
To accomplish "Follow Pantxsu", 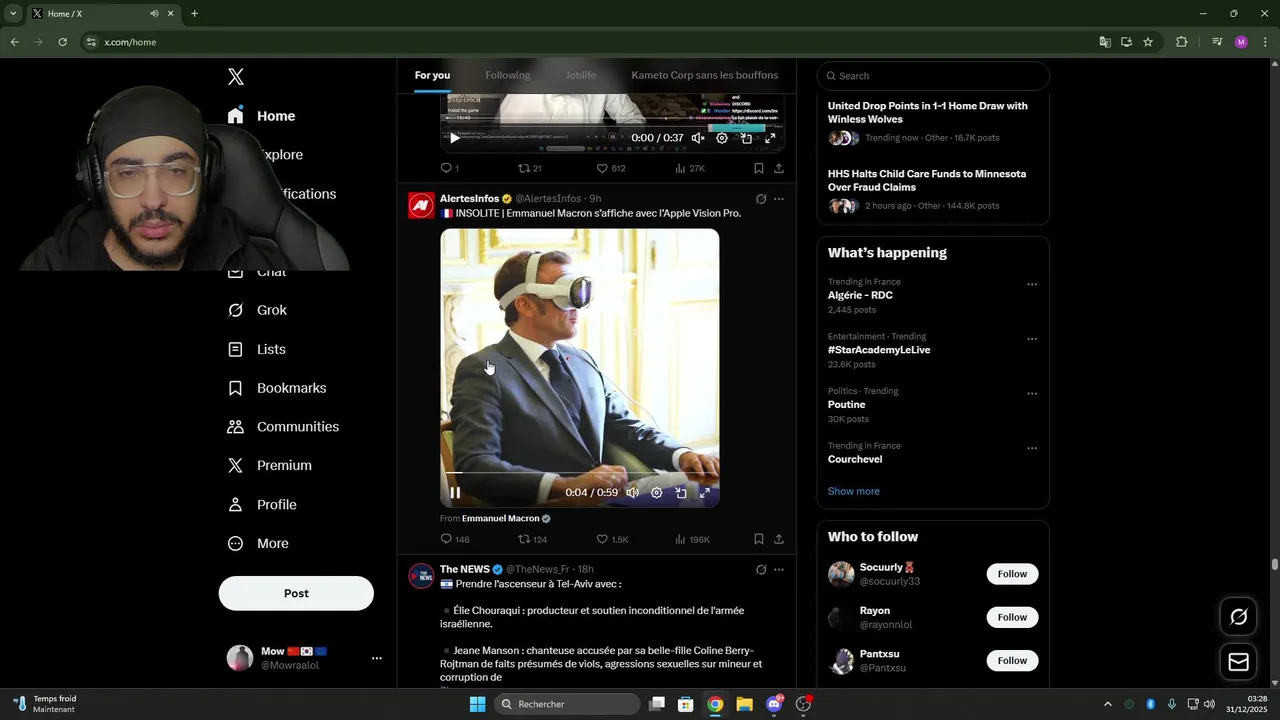I will (x=1012, y=660).
